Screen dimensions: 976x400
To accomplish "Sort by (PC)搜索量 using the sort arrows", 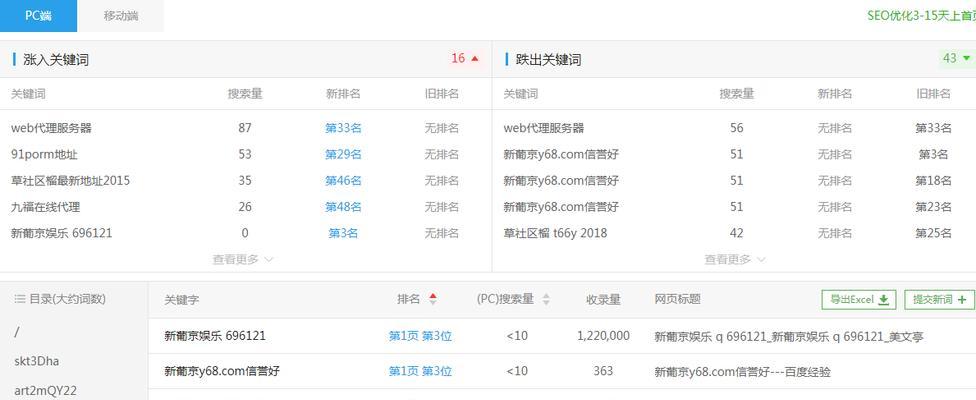I will click(546, 299).
